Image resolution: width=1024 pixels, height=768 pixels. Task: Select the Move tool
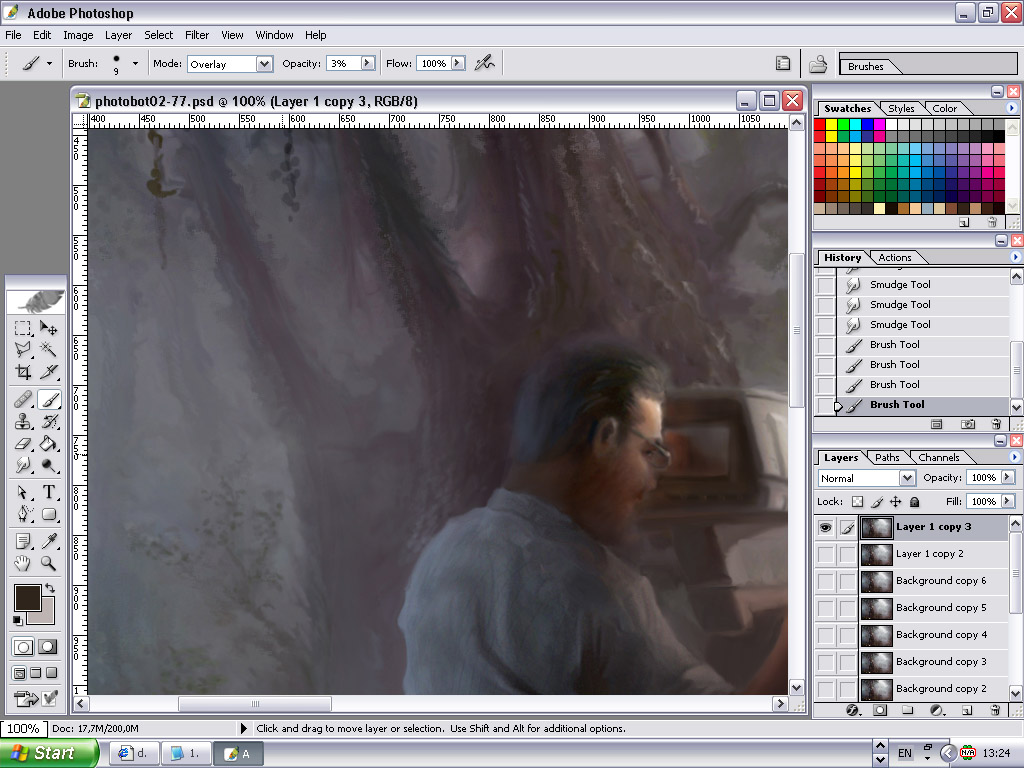(x=48, y=327)
